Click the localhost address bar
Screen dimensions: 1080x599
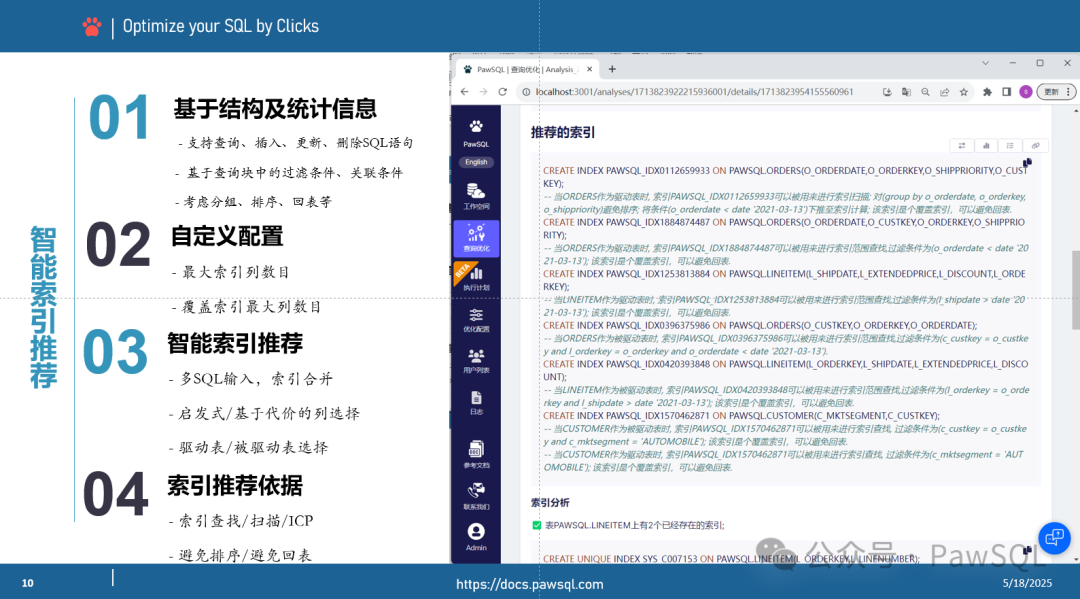pos(696,92)
